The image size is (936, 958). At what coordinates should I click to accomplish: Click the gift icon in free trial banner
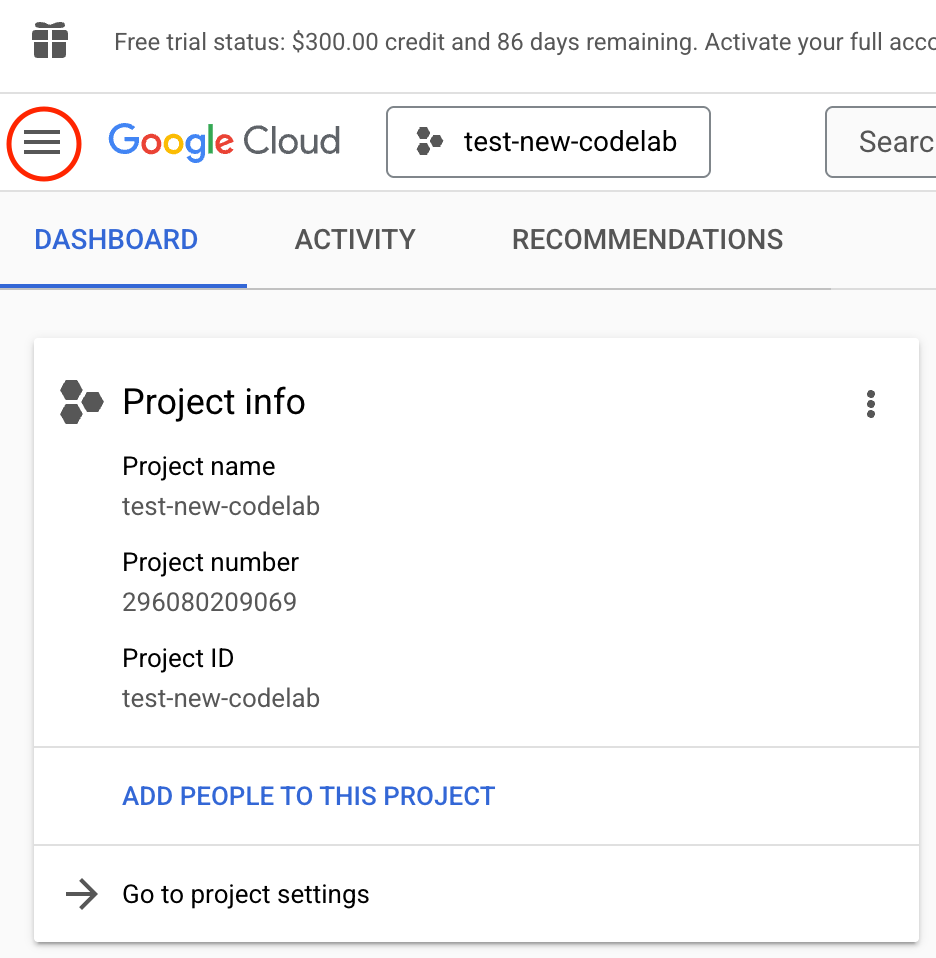(x=50, y=42)
